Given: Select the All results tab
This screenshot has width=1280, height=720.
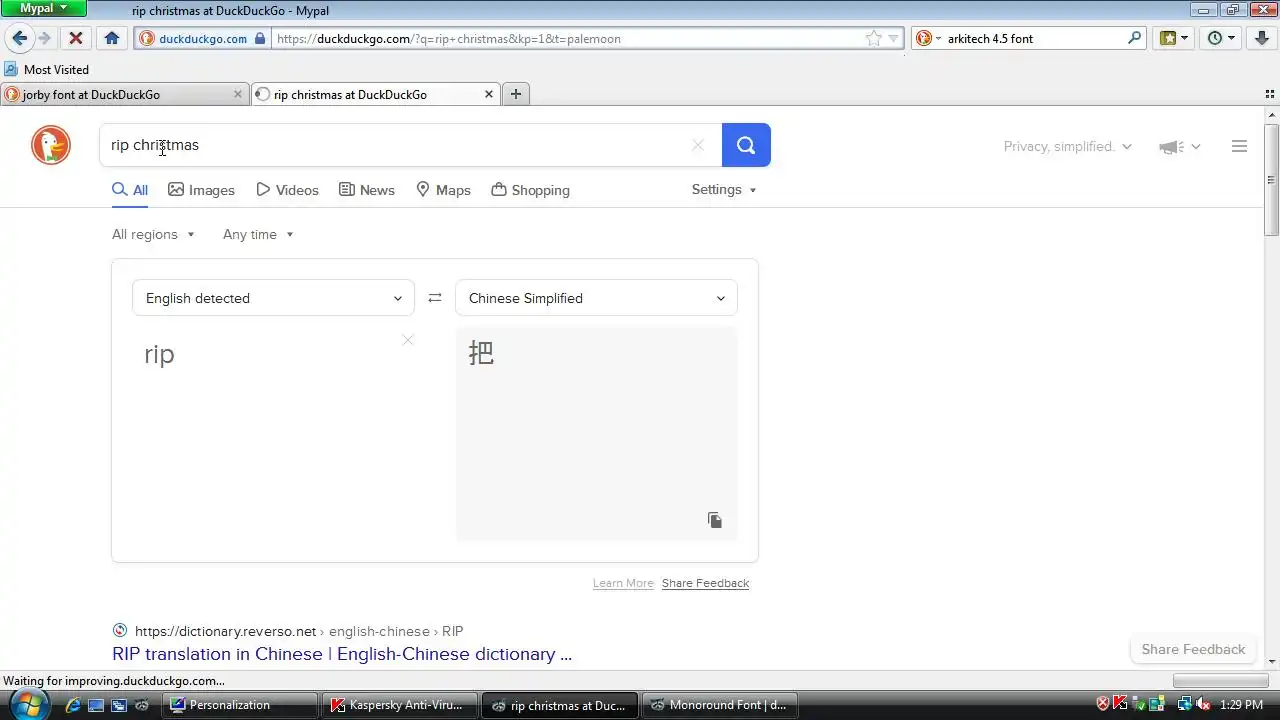Looking at the screenshot, I should tap(130, 190).
